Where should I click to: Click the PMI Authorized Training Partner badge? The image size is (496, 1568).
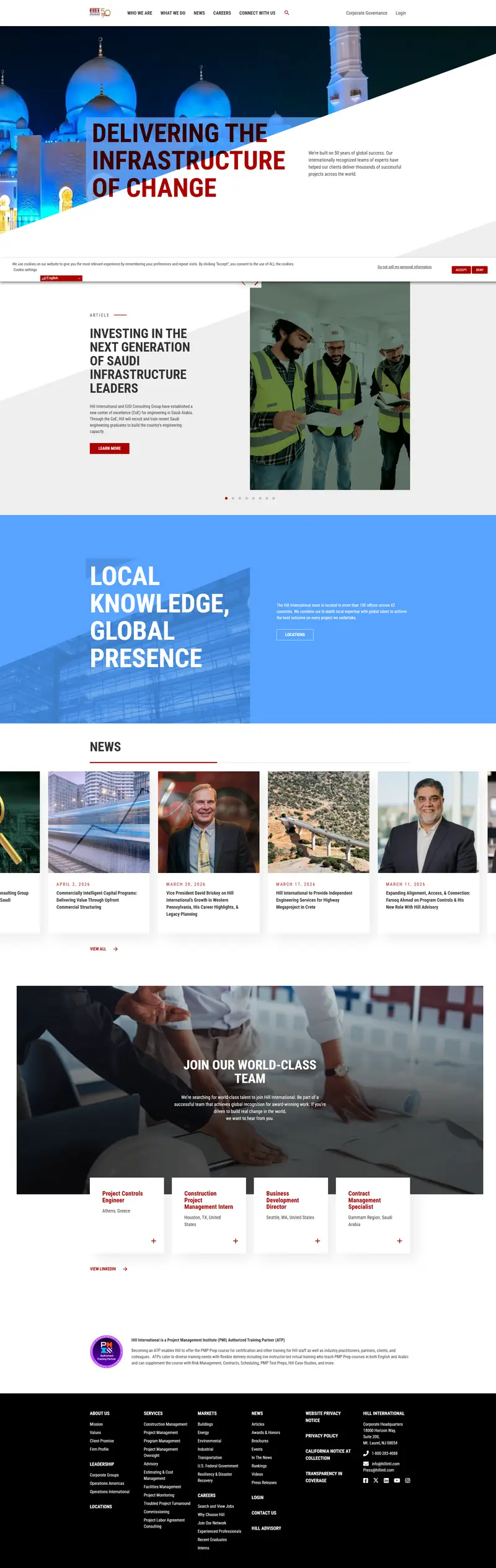click(107, 1352)
